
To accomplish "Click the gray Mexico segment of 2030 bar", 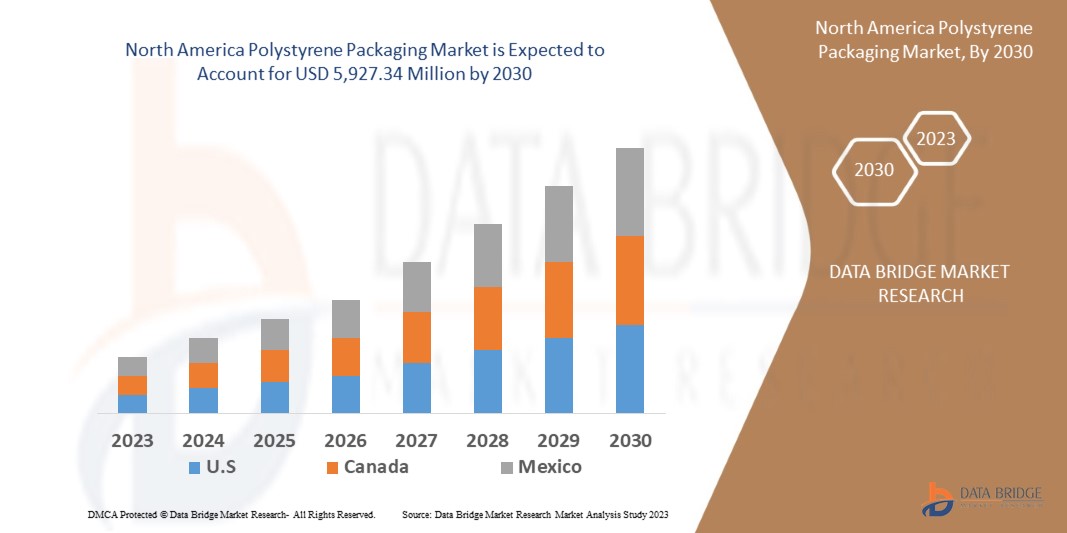I will point(629,192).
